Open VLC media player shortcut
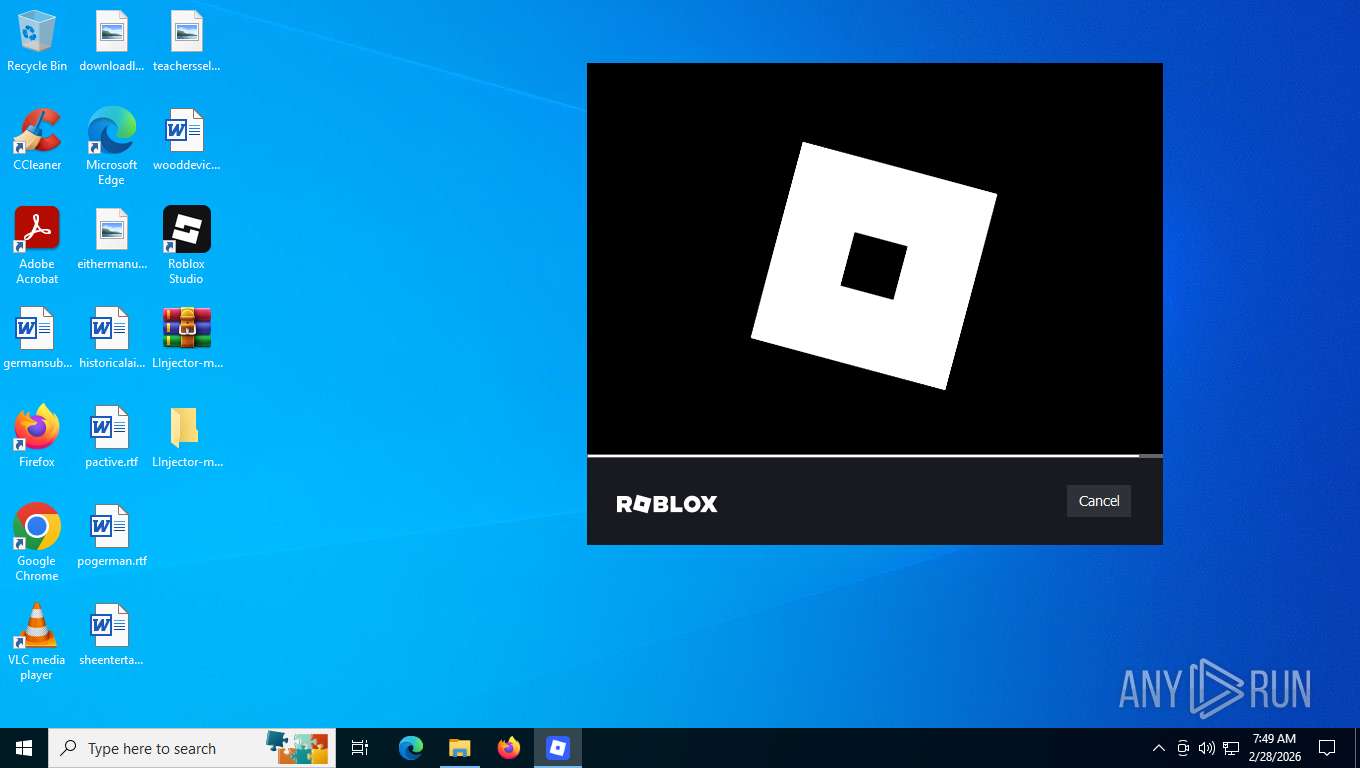Screen dimensions: 1360x768 click(x=37, y=642)
